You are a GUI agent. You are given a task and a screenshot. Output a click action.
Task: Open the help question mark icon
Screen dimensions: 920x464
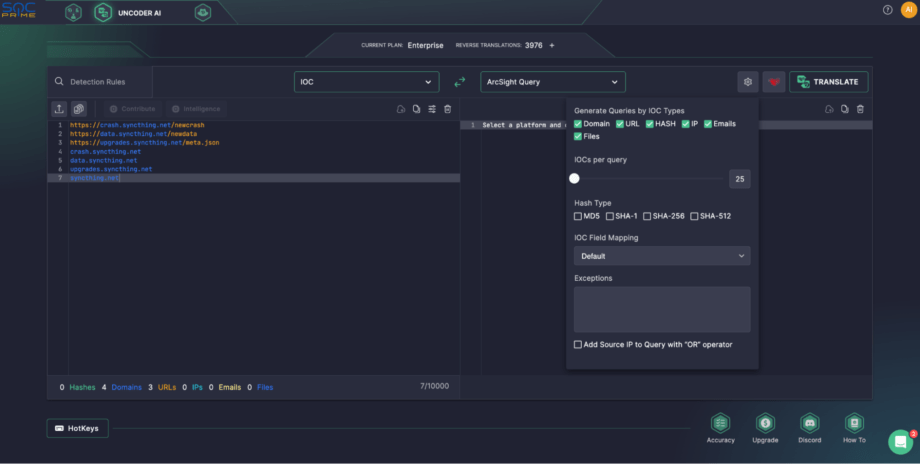(887, 10)
